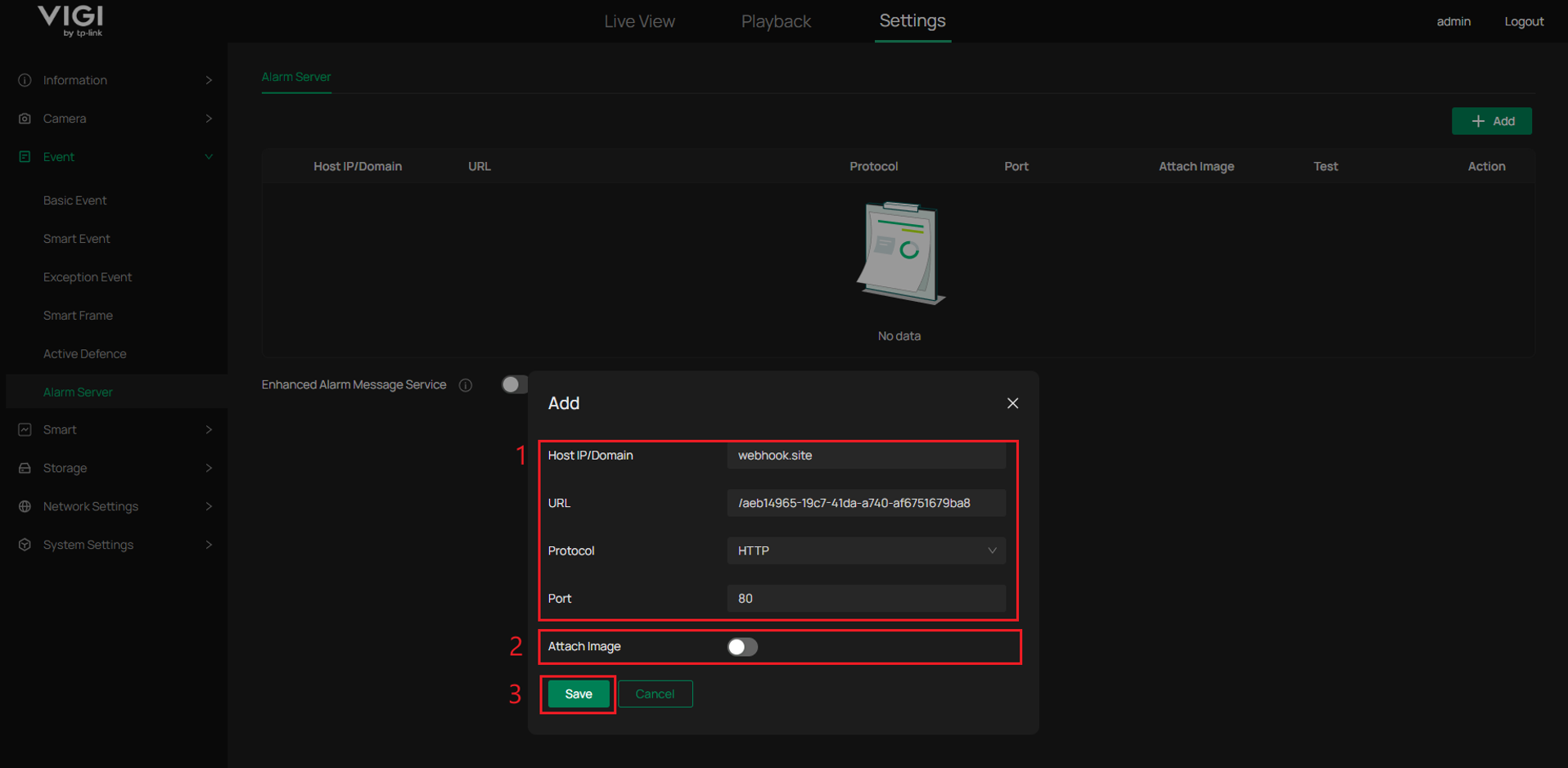Screen dimensions: 1568x768
Task: Switch to the Playback tab
Action: pyautogui.click(x=776, y=21)
